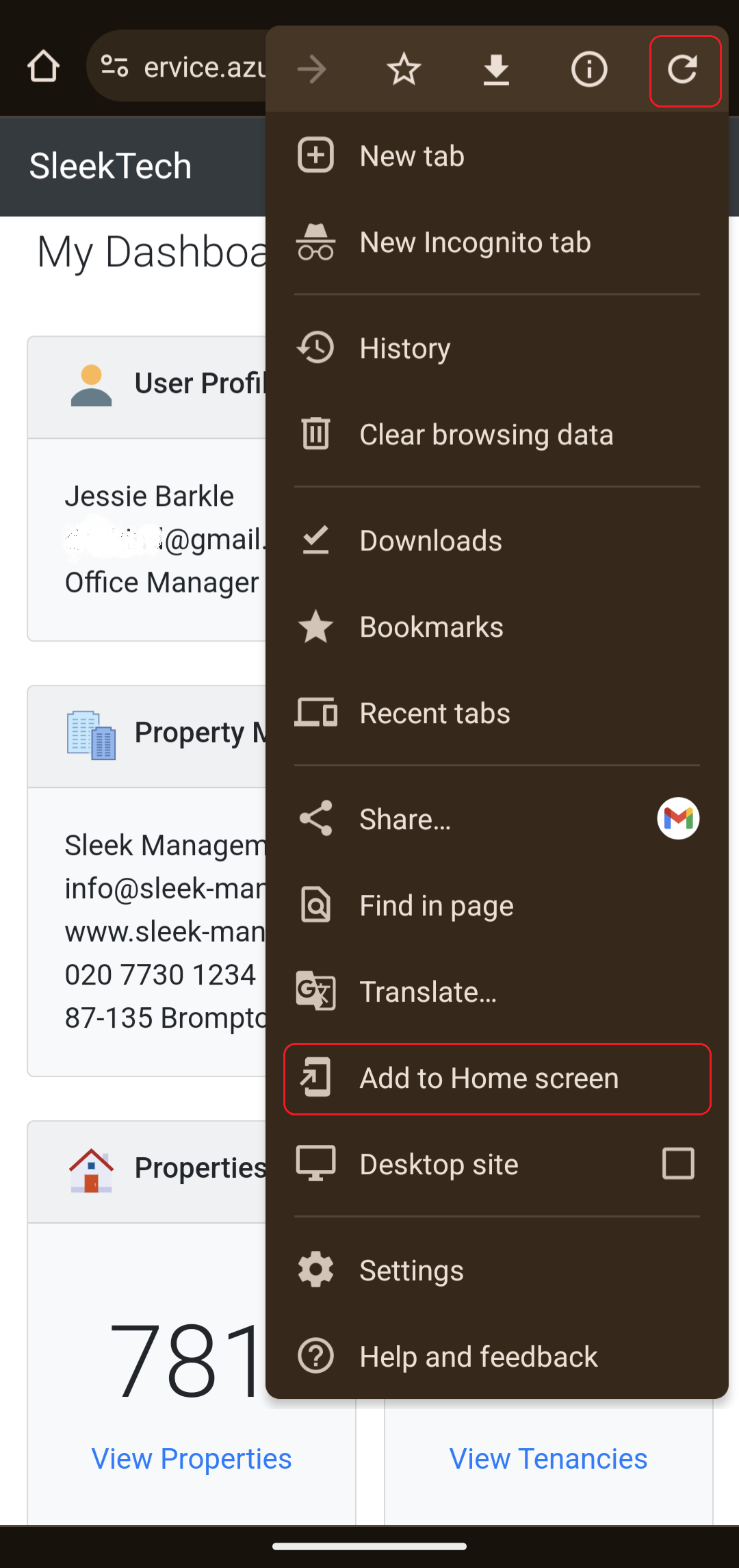Open Bookmarks menu entry

click(x=497, y=627)
